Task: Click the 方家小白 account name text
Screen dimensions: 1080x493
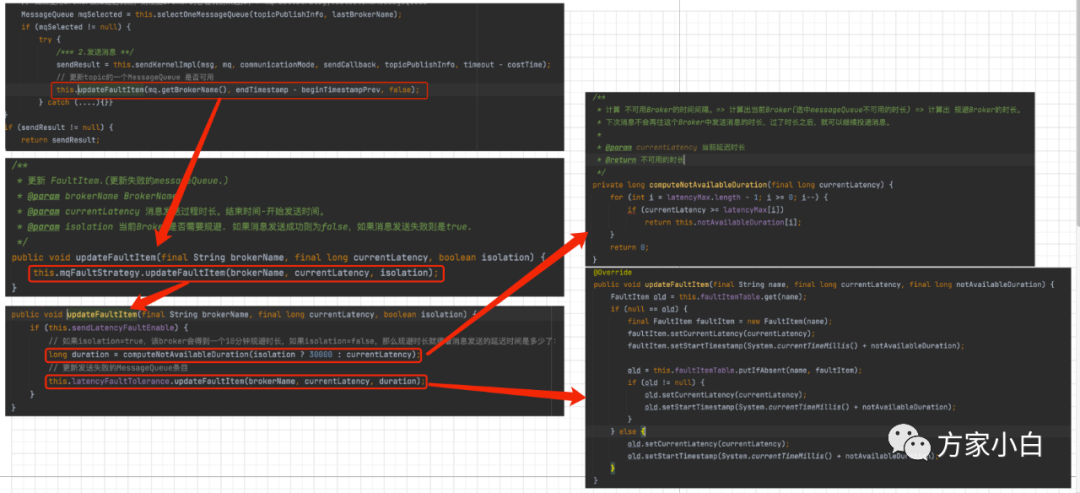Action: (986, 443)
